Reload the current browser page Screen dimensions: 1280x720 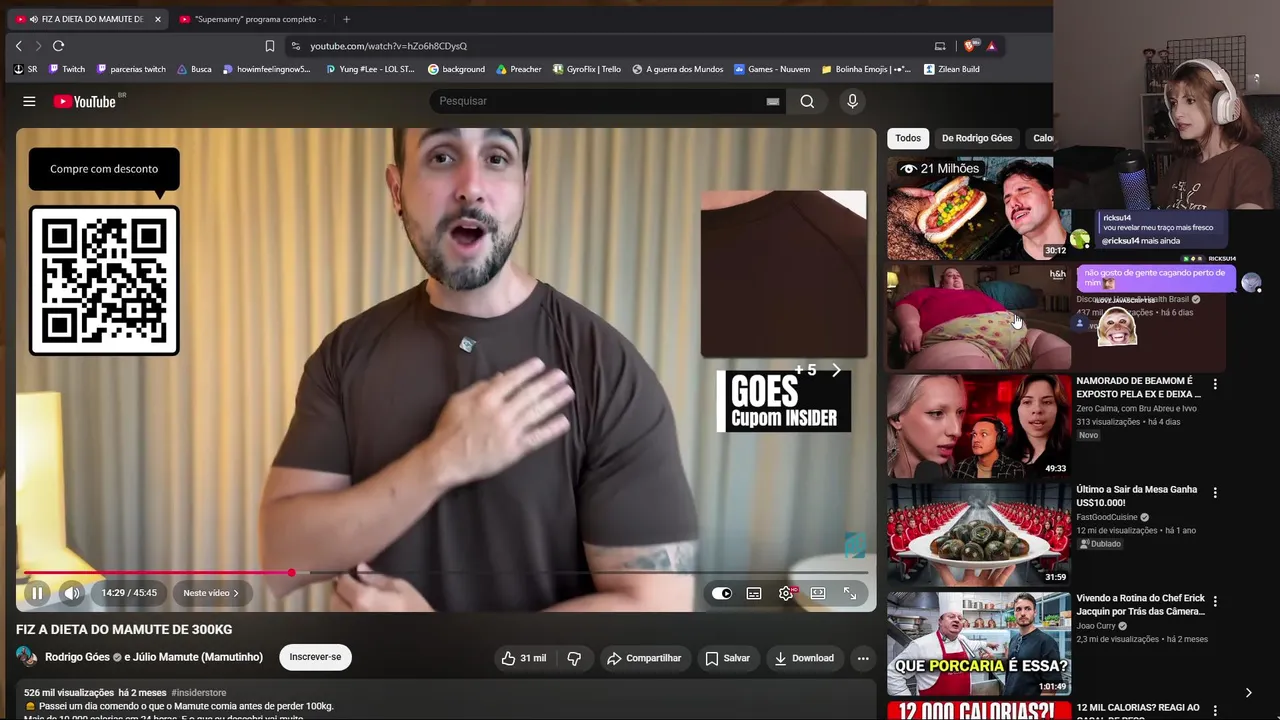click(x=58, y=46)
